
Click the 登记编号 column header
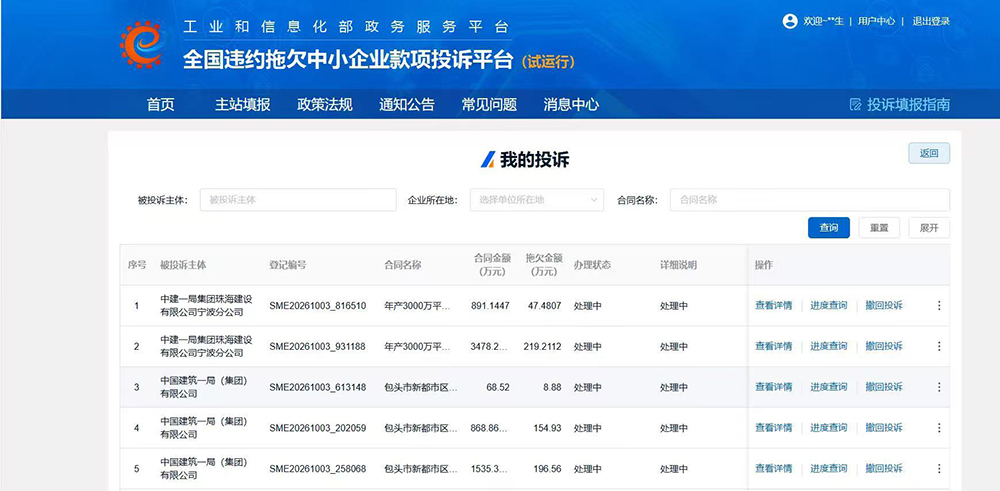pyautogui.click(x=288, y=265)
